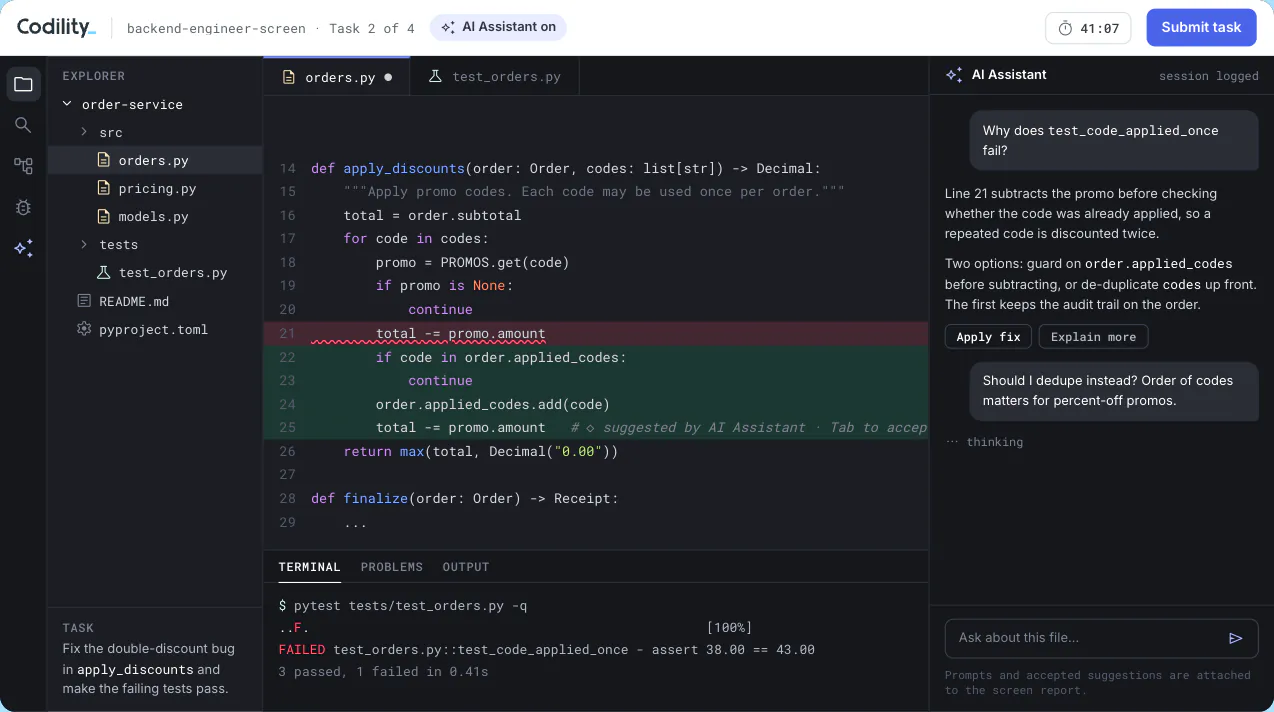The image size is (1274, 712).
Task: Click the Submit task button
Action: [1201, 27]
